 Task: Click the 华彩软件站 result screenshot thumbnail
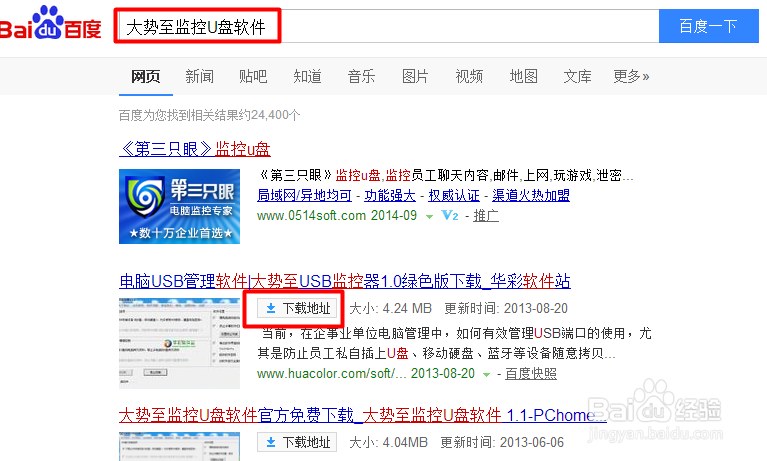(x=180, y=343)
